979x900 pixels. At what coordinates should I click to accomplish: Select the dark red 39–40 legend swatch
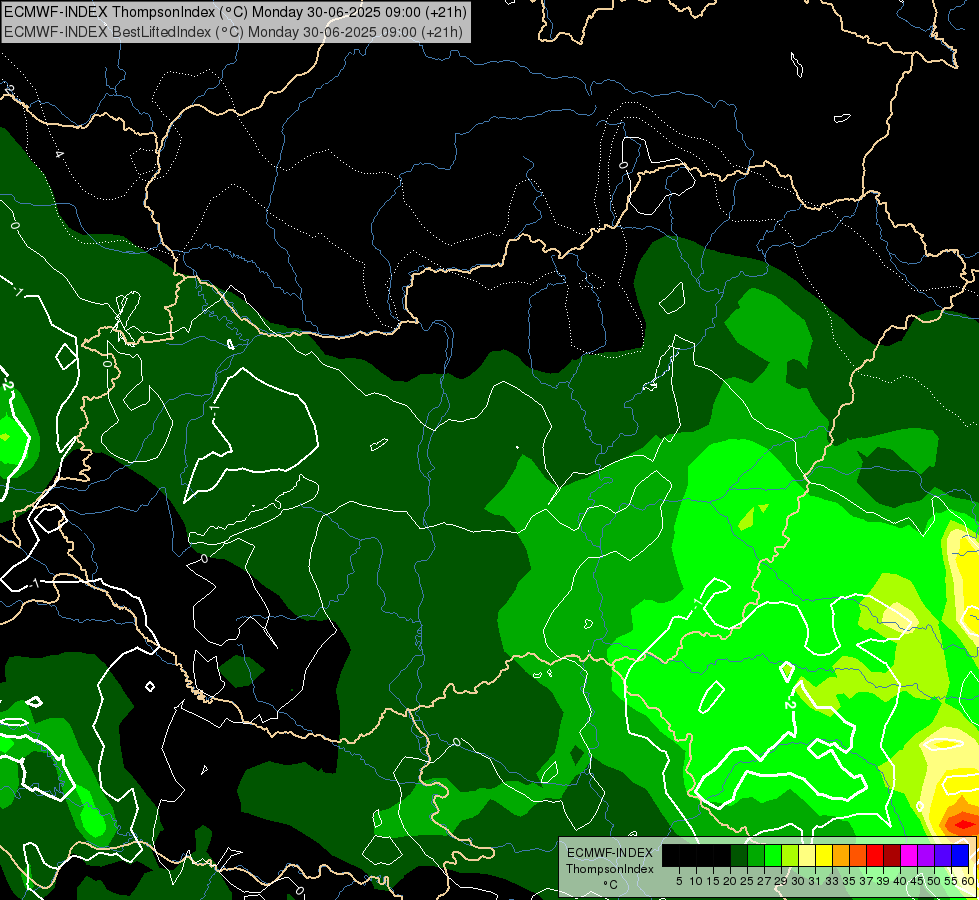(x=892, y=855)
